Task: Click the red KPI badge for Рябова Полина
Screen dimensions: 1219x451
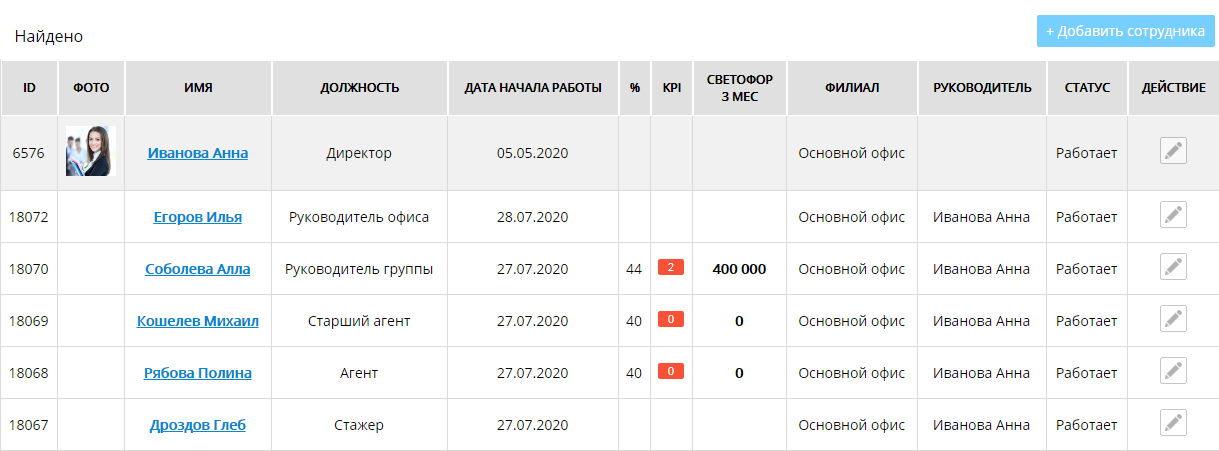Action: pos(670,372)
